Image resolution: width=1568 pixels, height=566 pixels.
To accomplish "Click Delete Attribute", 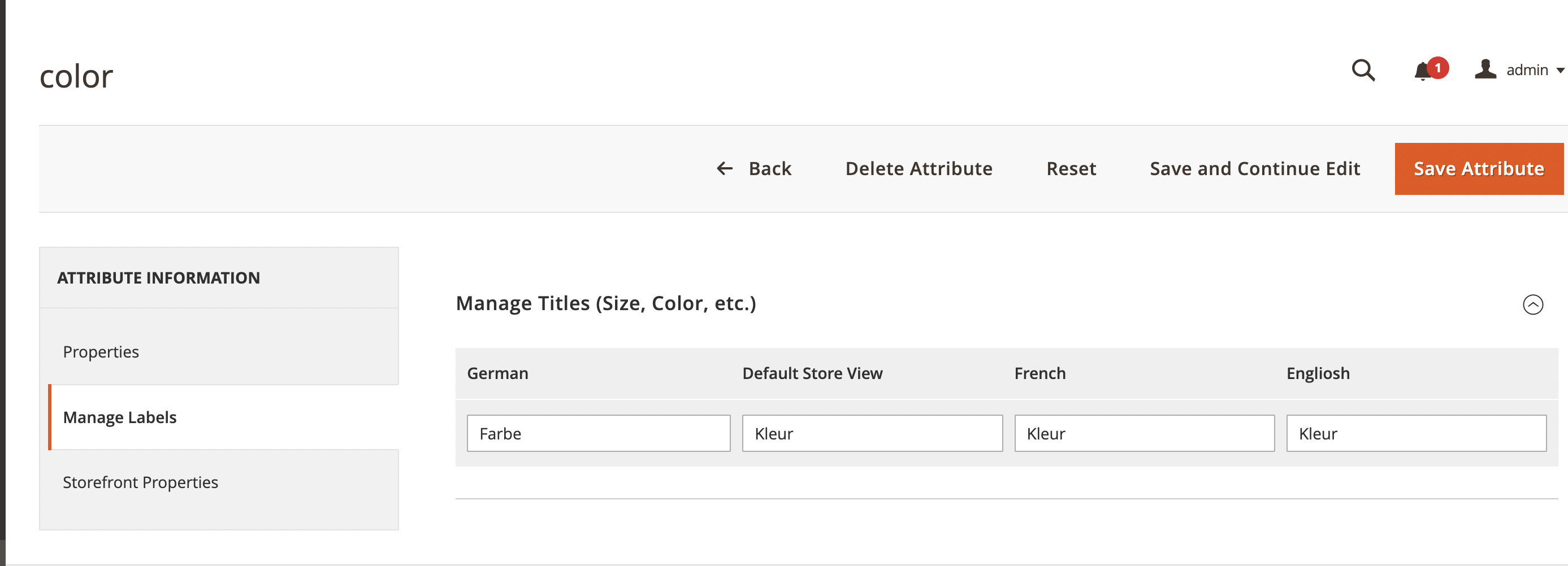I will [x=918, y=168].
